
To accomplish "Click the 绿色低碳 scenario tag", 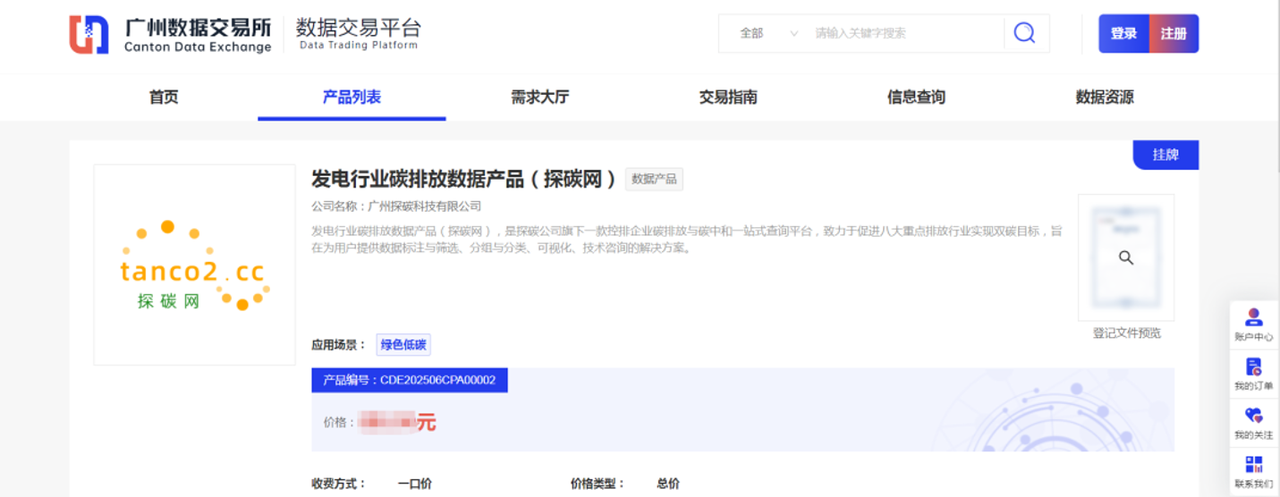I will (403, 345).
